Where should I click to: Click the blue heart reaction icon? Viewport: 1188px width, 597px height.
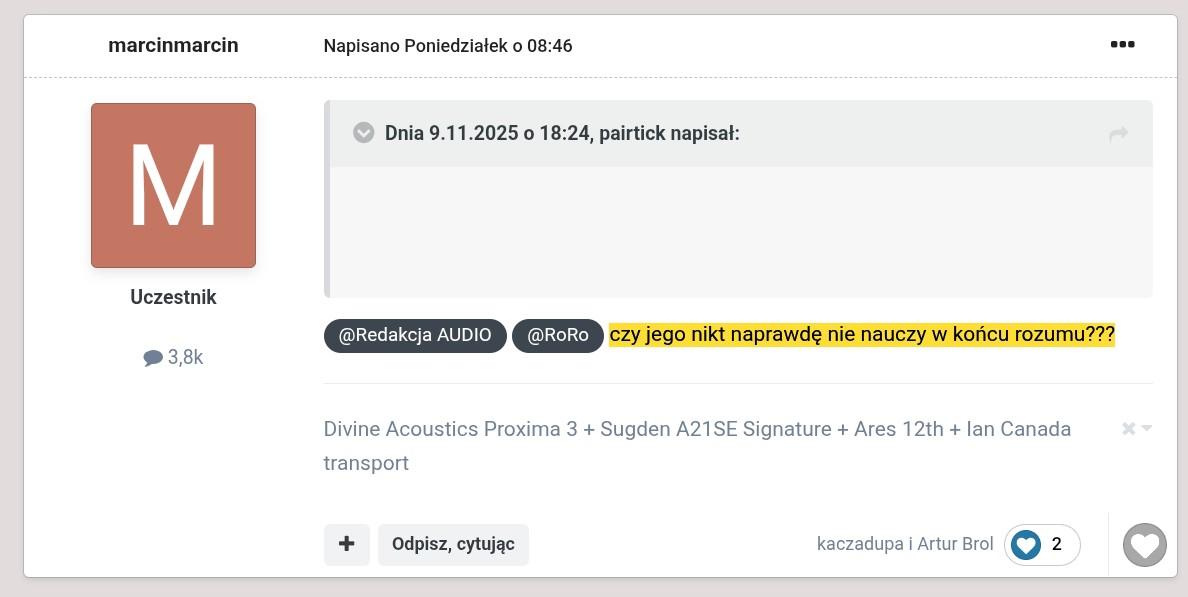1026,545
